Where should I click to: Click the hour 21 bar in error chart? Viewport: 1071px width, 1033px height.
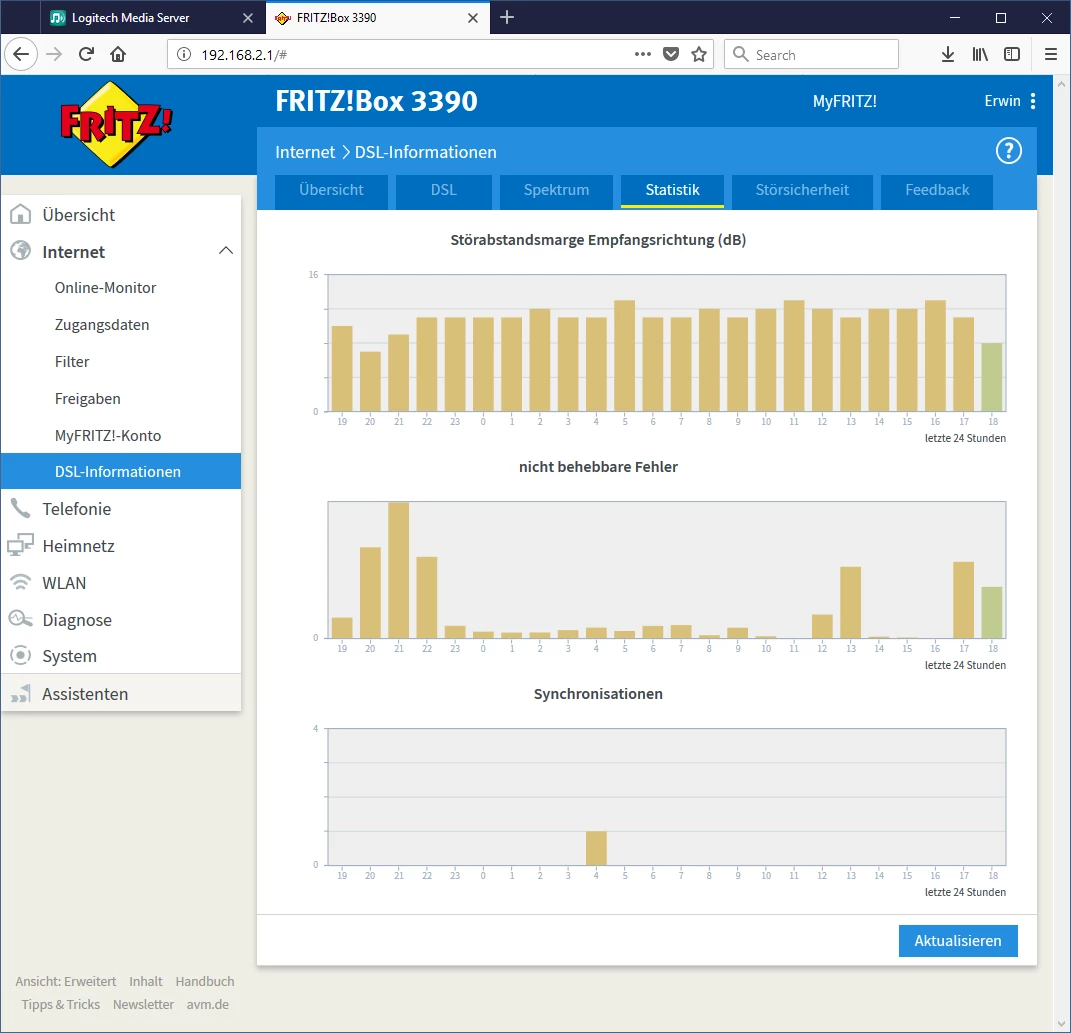click(x=398, y=570)
